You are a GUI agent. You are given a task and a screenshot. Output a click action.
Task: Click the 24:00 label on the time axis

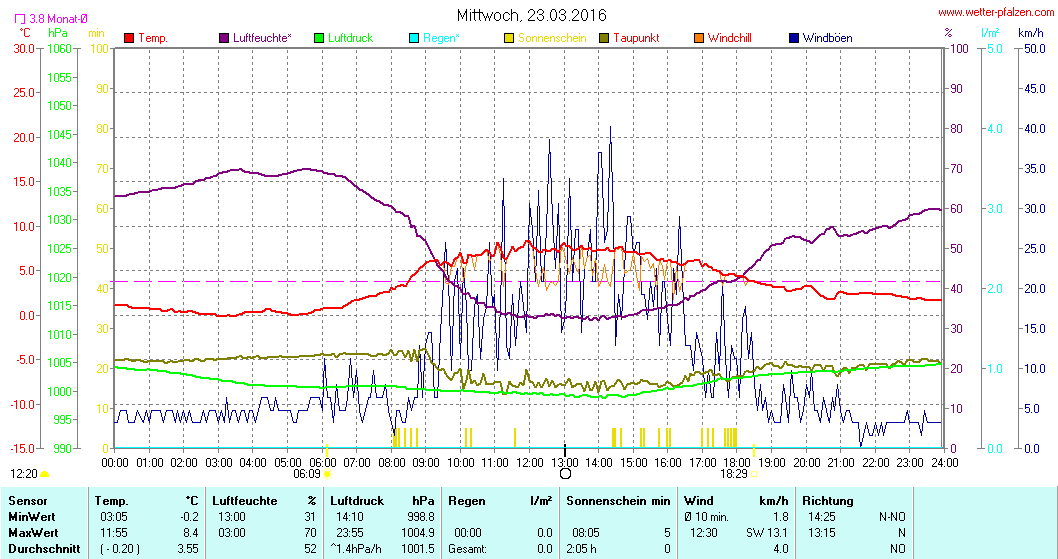(x=944, y=462)
